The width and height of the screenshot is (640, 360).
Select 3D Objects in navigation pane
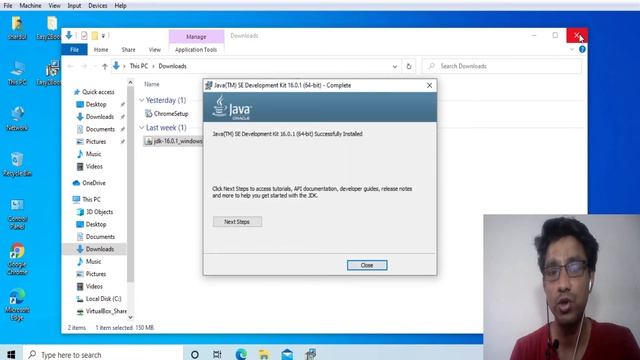pyautogui.click(x=99, y=212)
